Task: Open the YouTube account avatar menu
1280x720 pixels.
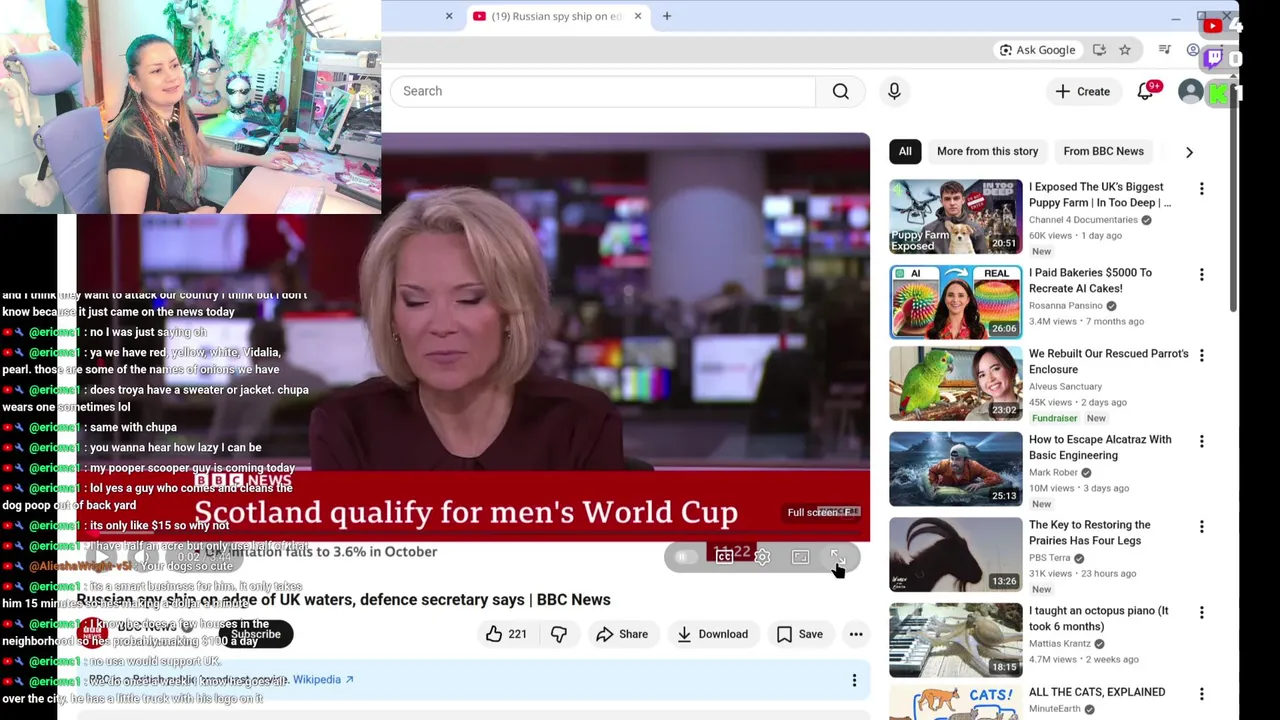Action: [x=1190, y=91]
